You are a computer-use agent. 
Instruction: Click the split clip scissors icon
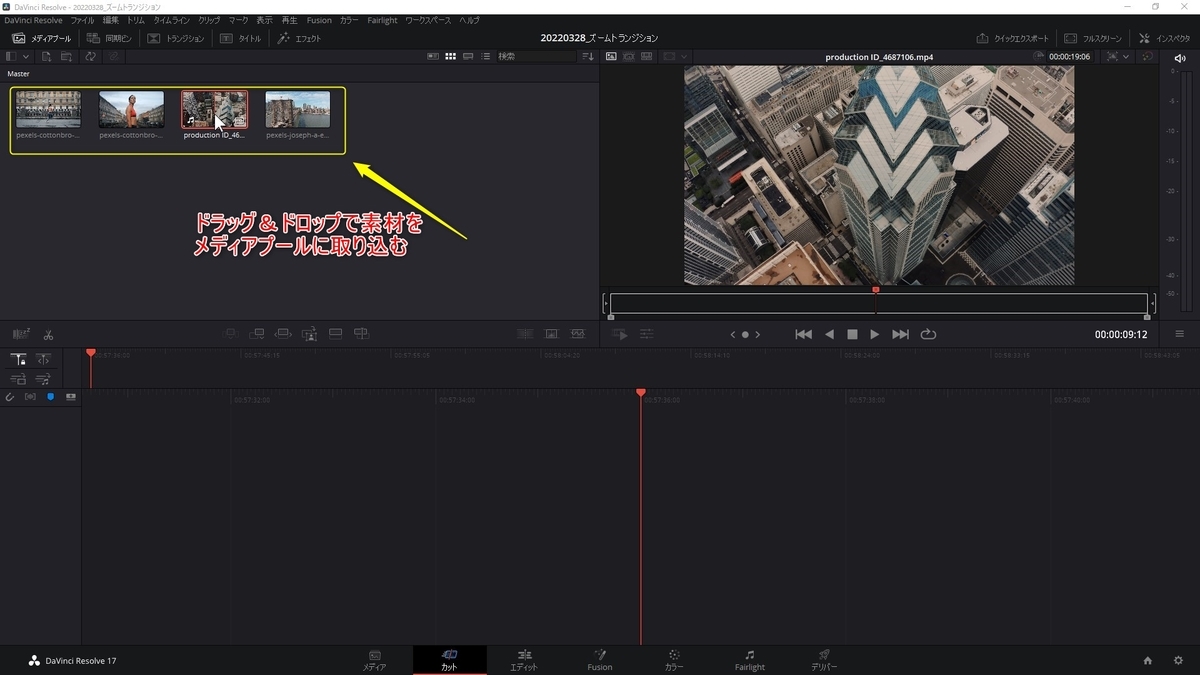tap(48, 334)
